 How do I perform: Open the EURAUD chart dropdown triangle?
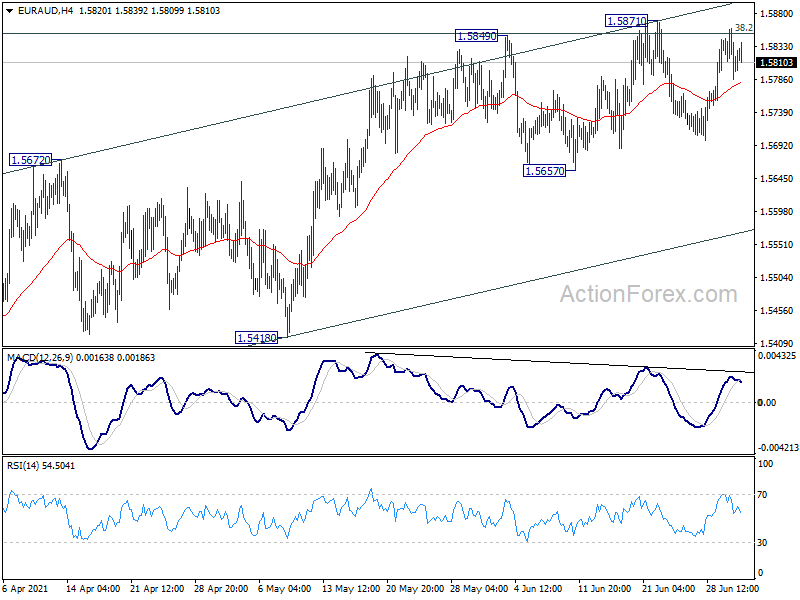click(x=10, y=11)
